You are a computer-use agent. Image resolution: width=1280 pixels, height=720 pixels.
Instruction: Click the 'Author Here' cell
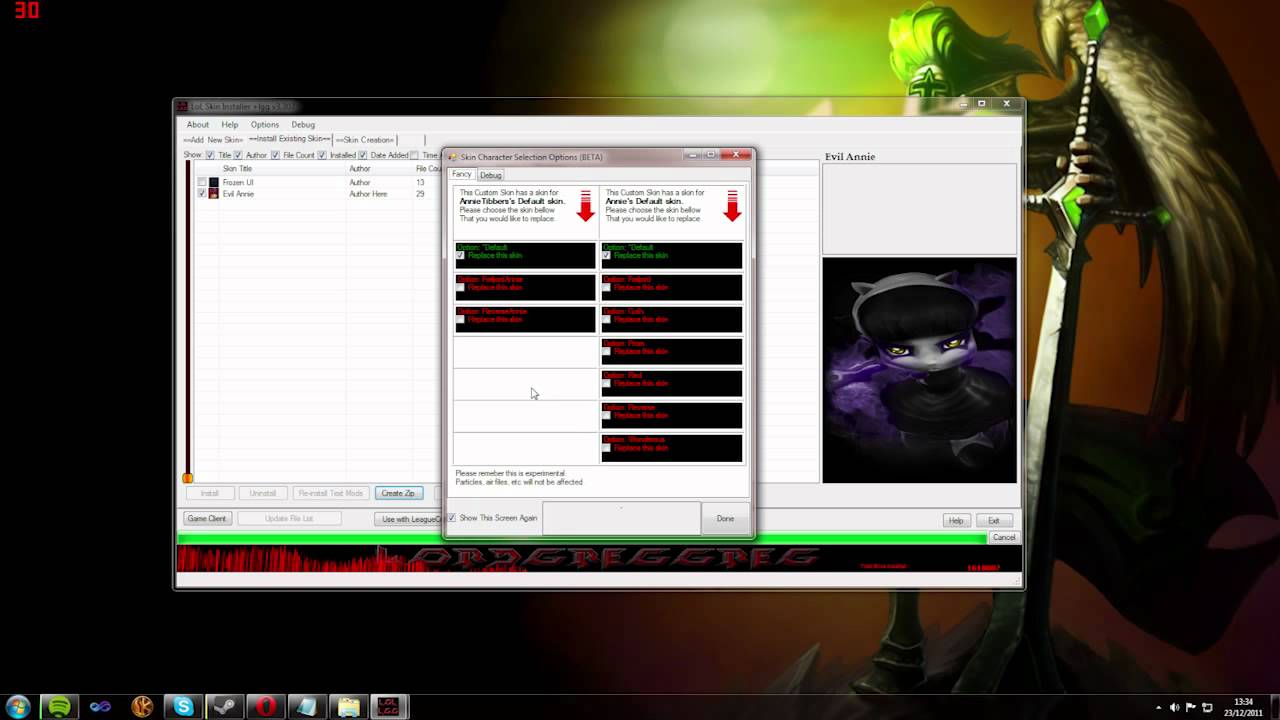pyautogui.click(x=368, y=194)
